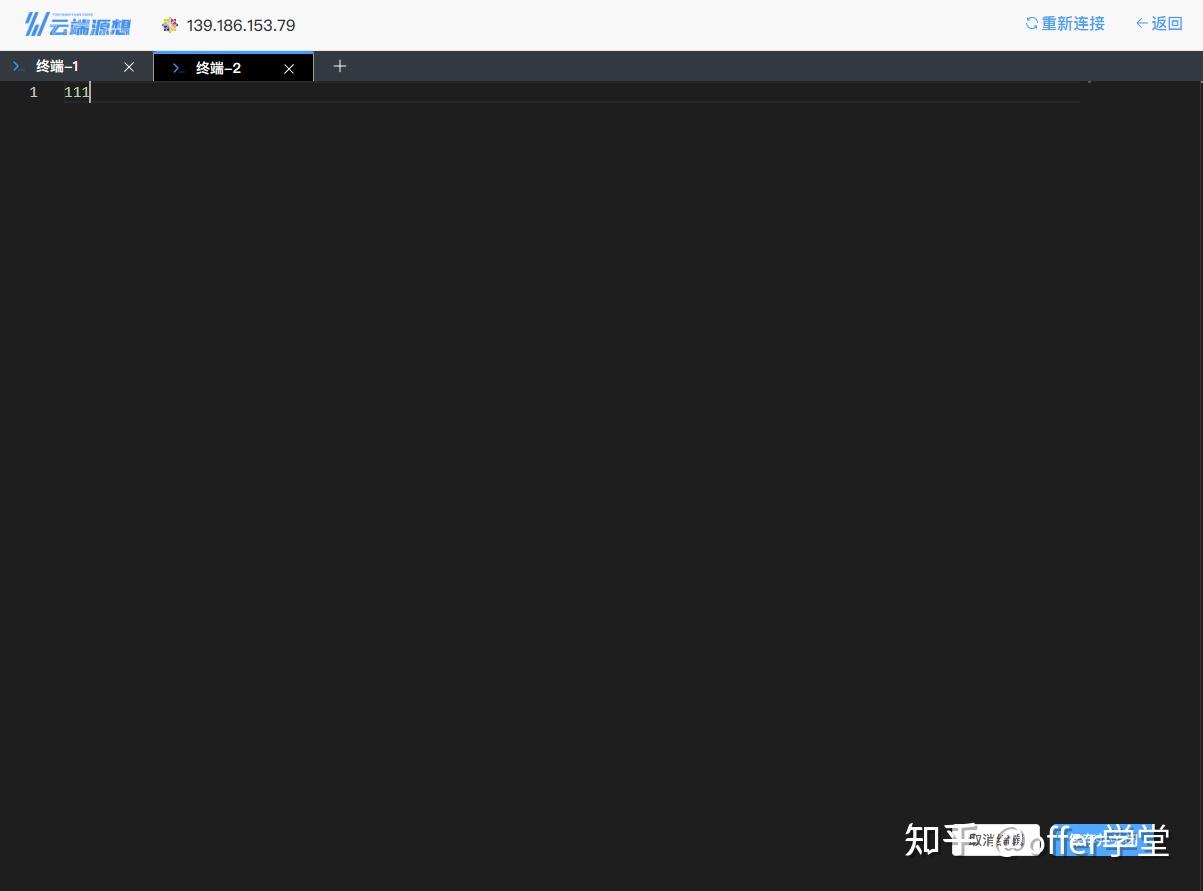Click the icon beside the IP address
The height and width of the screenshot is (891, 1203).
coord(170,25)
